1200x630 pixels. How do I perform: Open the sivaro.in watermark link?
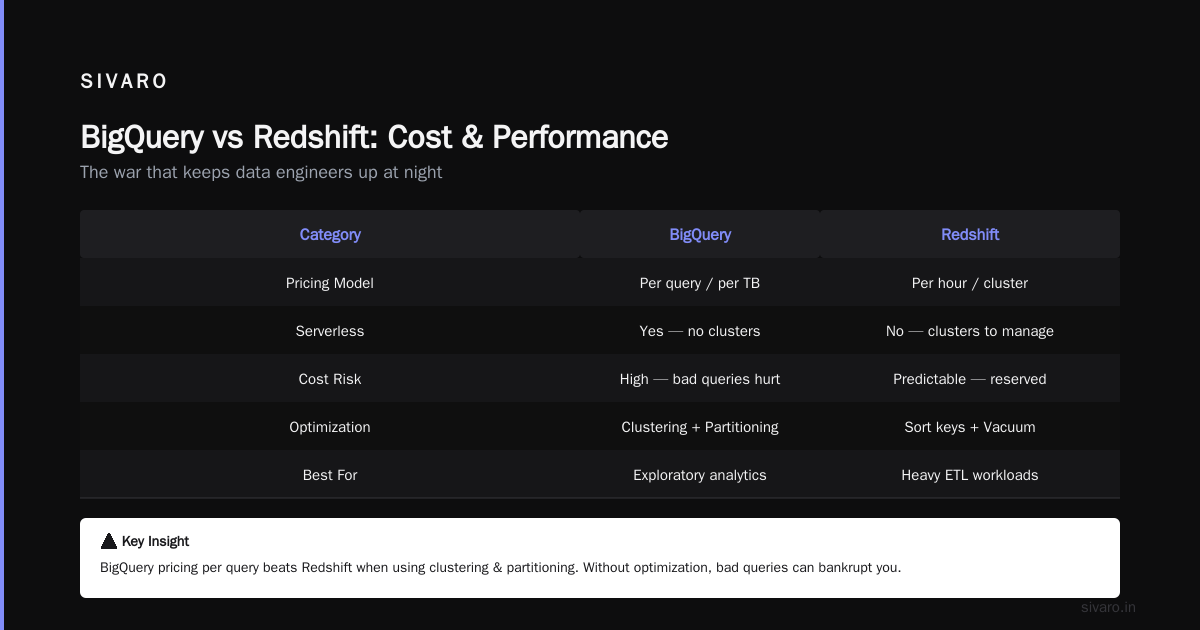pyautogui.click(x=1108, y=607)
